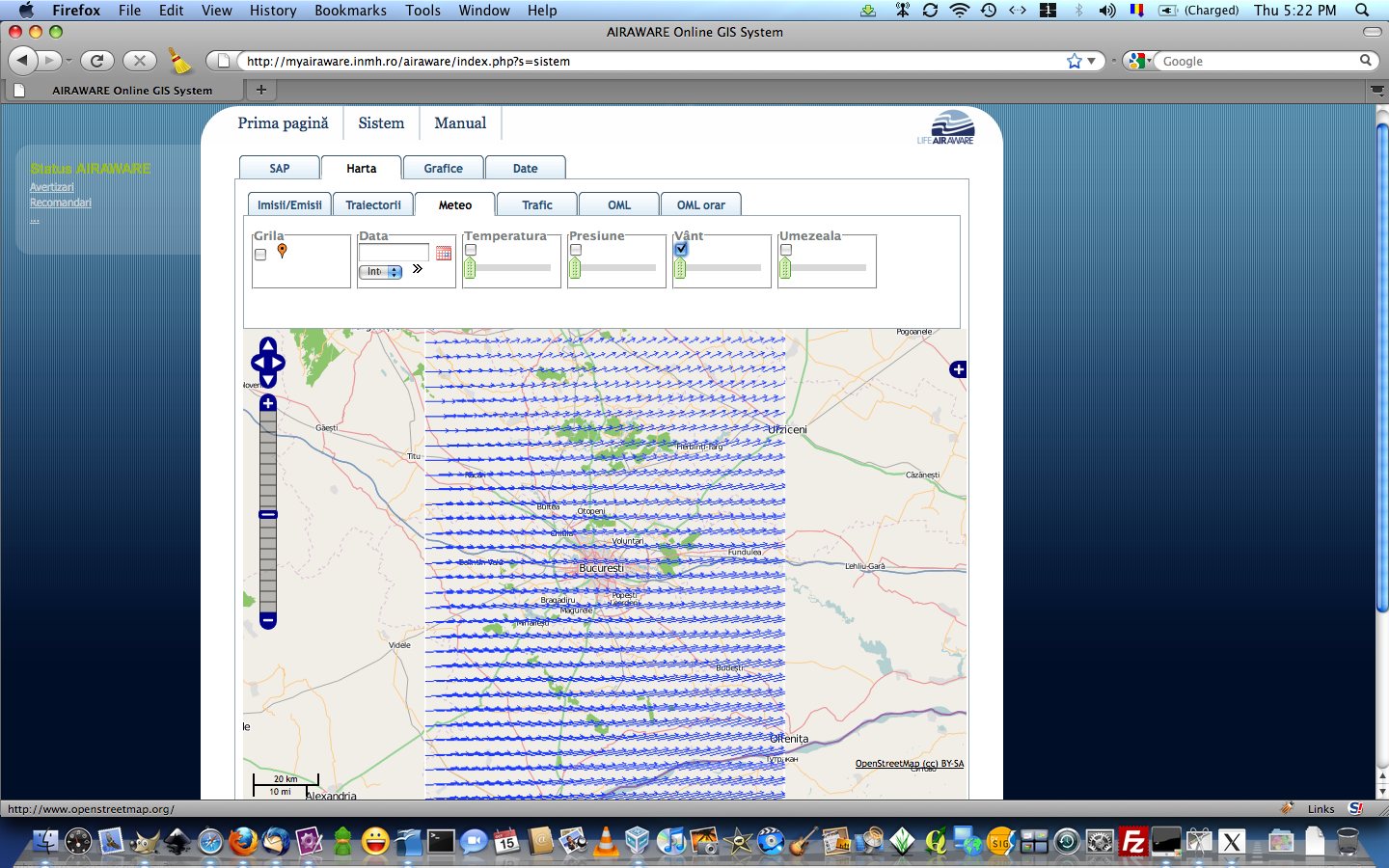Open the bookmark star dropdown arrow

coord(1092,61)
